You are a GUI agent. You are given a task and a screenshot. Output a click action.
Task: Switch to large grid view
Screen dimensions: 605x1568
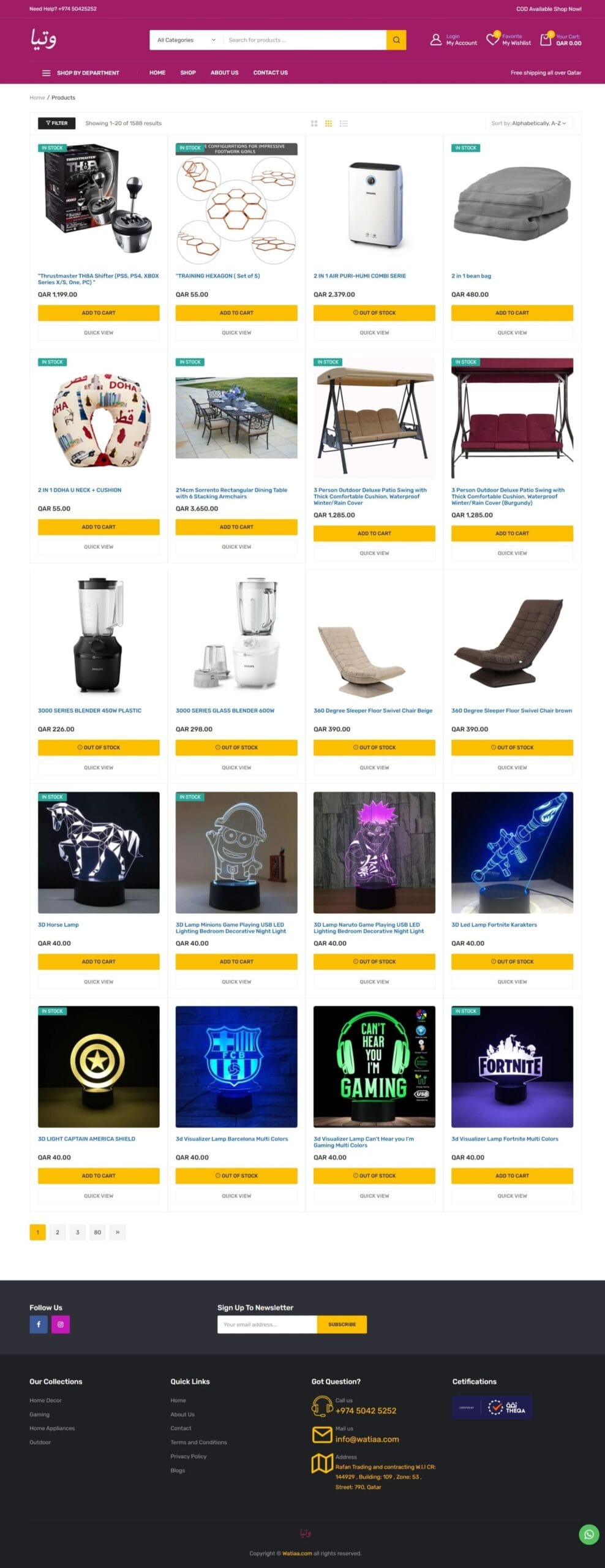[x=314, y=123]
